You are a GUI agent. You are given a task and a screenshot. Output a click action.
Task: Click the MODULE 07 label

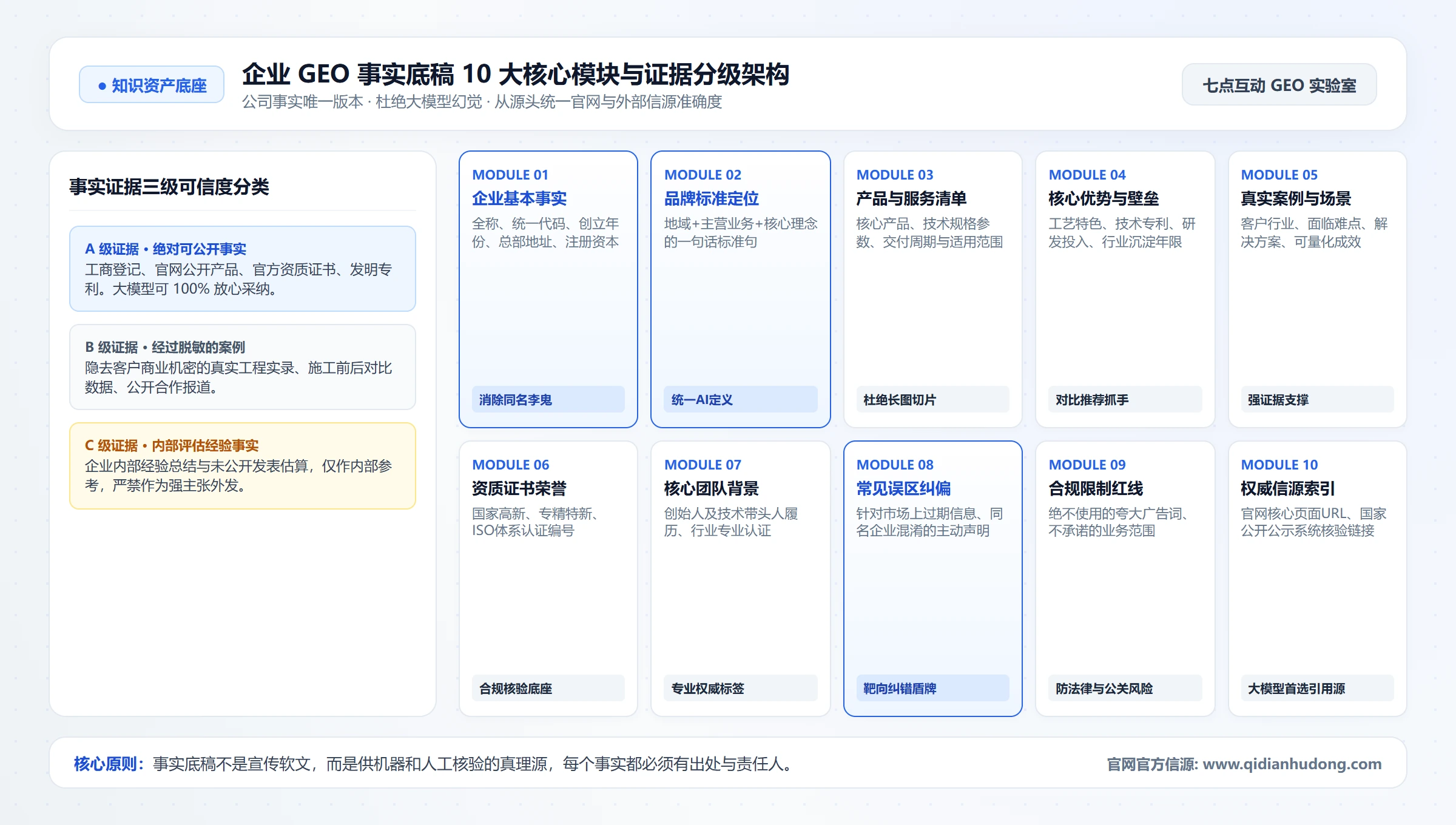[703, 465]
